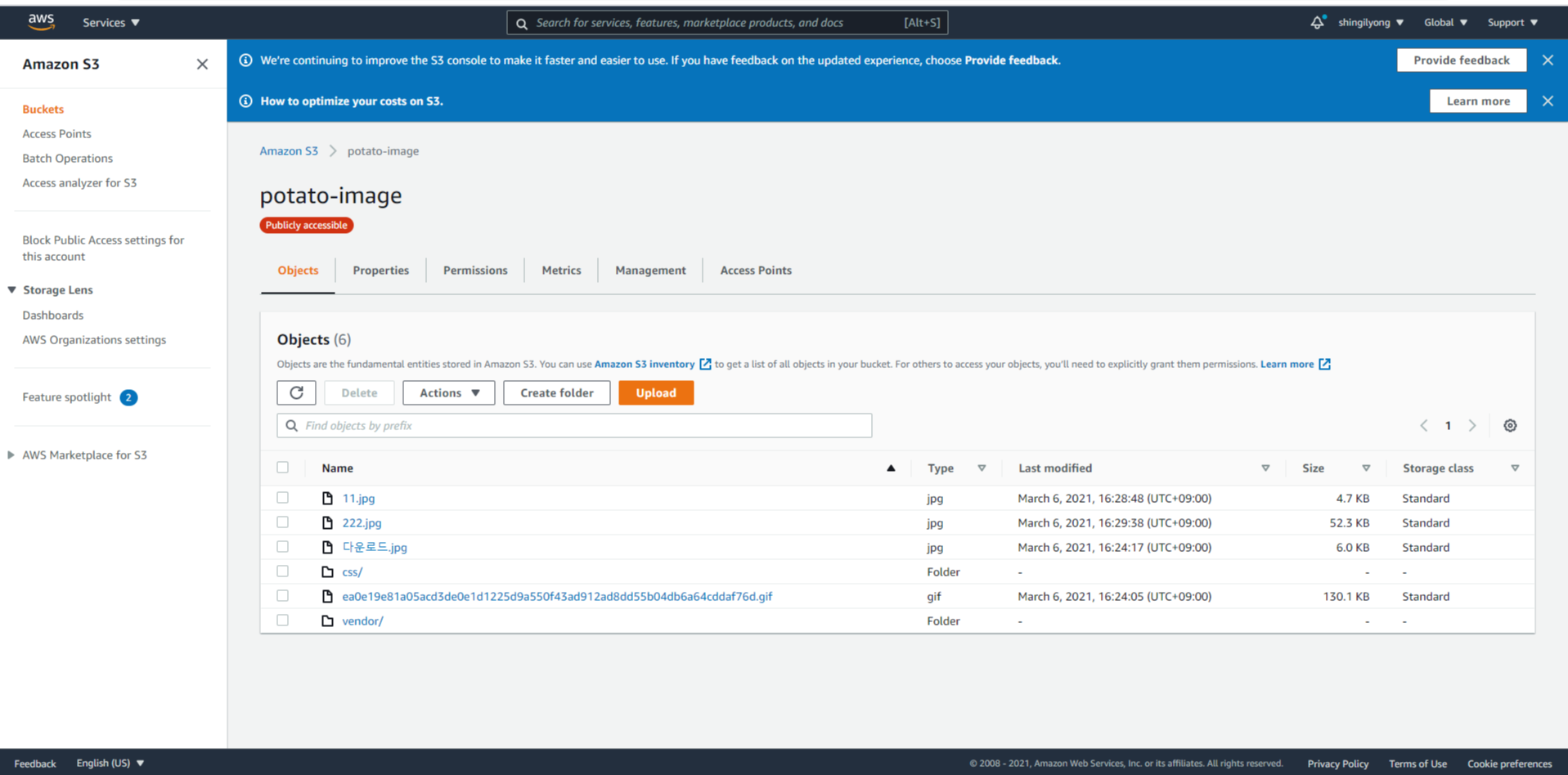The width and height of the screenshot is (1568, 775).
Task: Switch to the Permissions tab
Action: (x=475, y=271)
